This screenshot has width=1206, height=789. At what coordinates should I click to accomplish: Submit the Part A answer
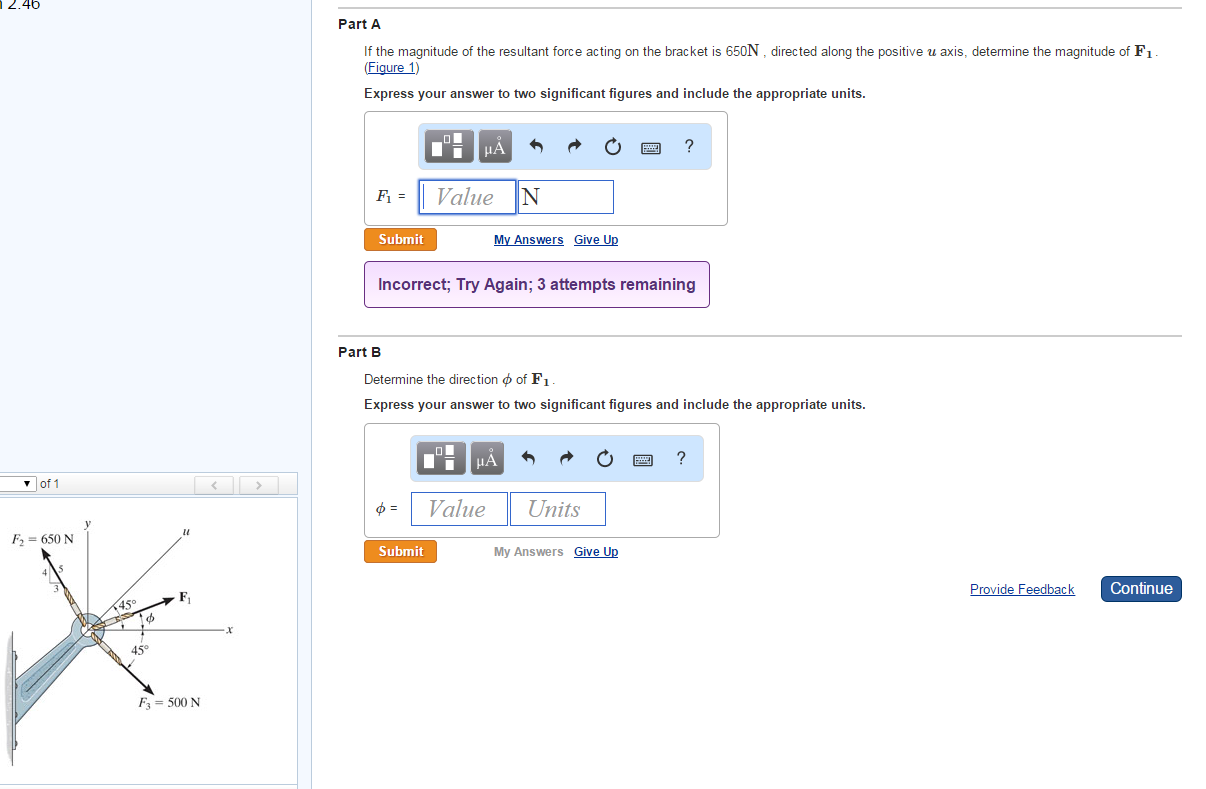click(400, 239)
